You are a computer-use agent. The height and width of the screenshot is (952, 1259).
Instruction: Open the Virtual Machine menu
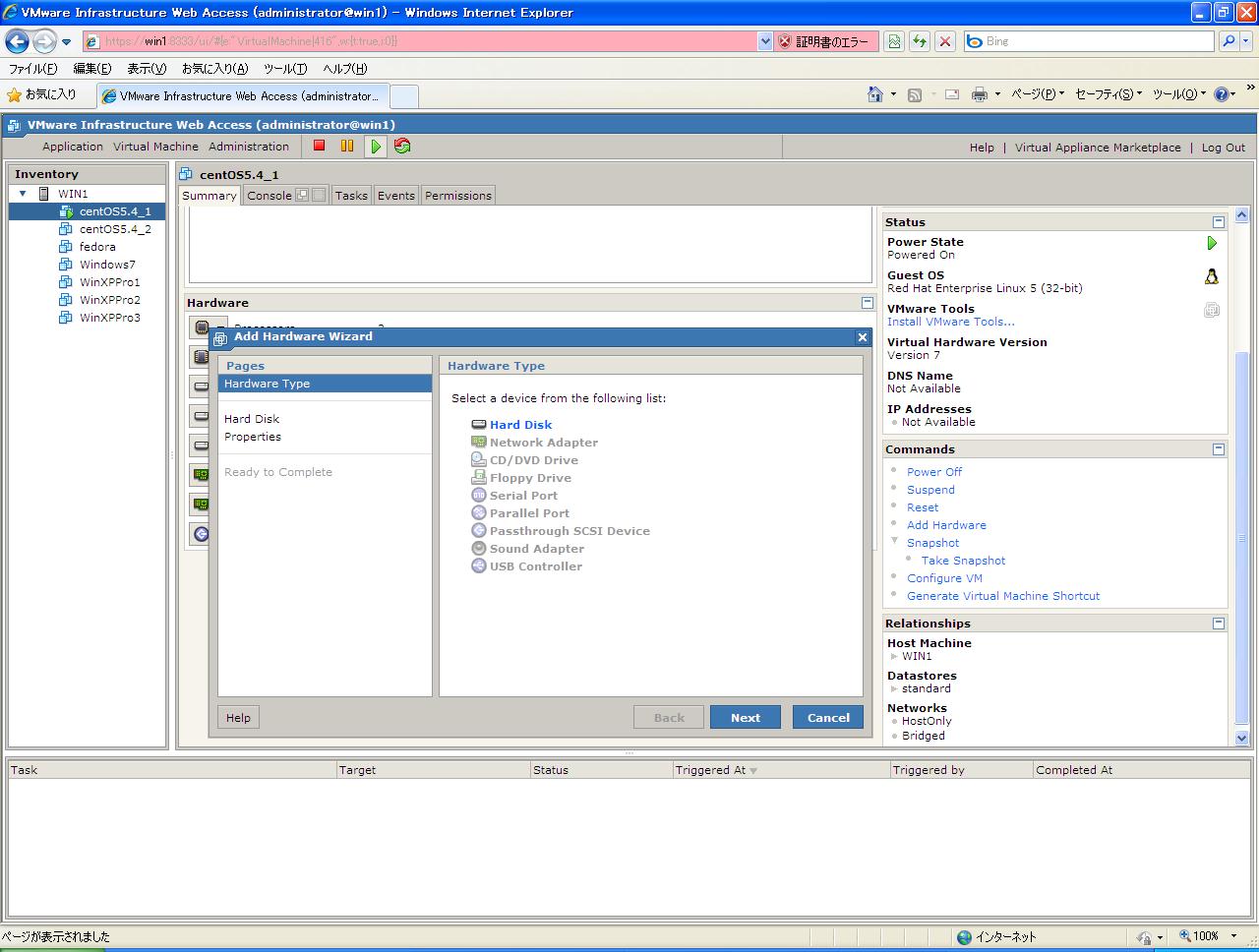(155, 147)
